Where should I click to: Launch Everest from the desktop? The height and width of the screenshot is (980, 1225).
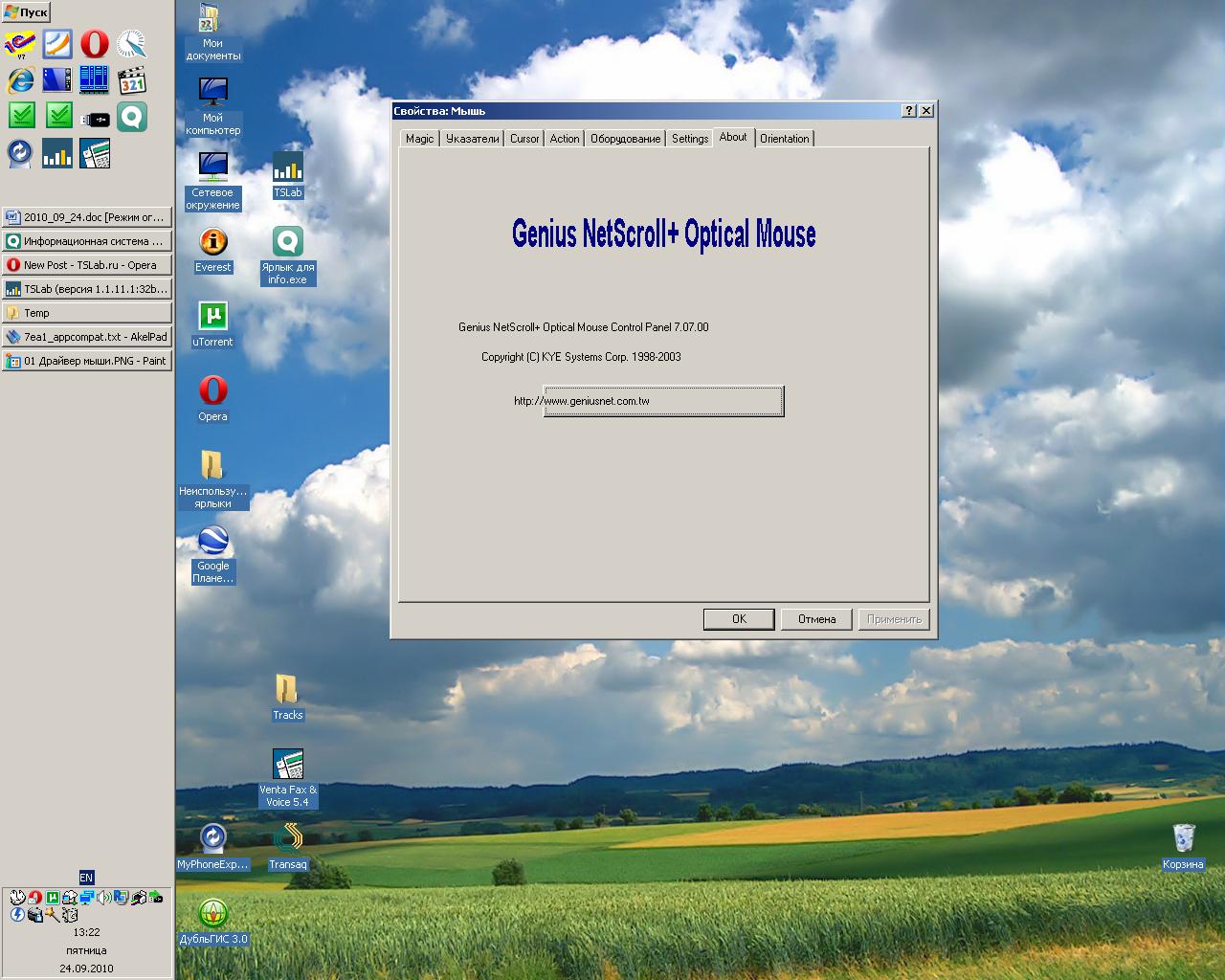212,242
